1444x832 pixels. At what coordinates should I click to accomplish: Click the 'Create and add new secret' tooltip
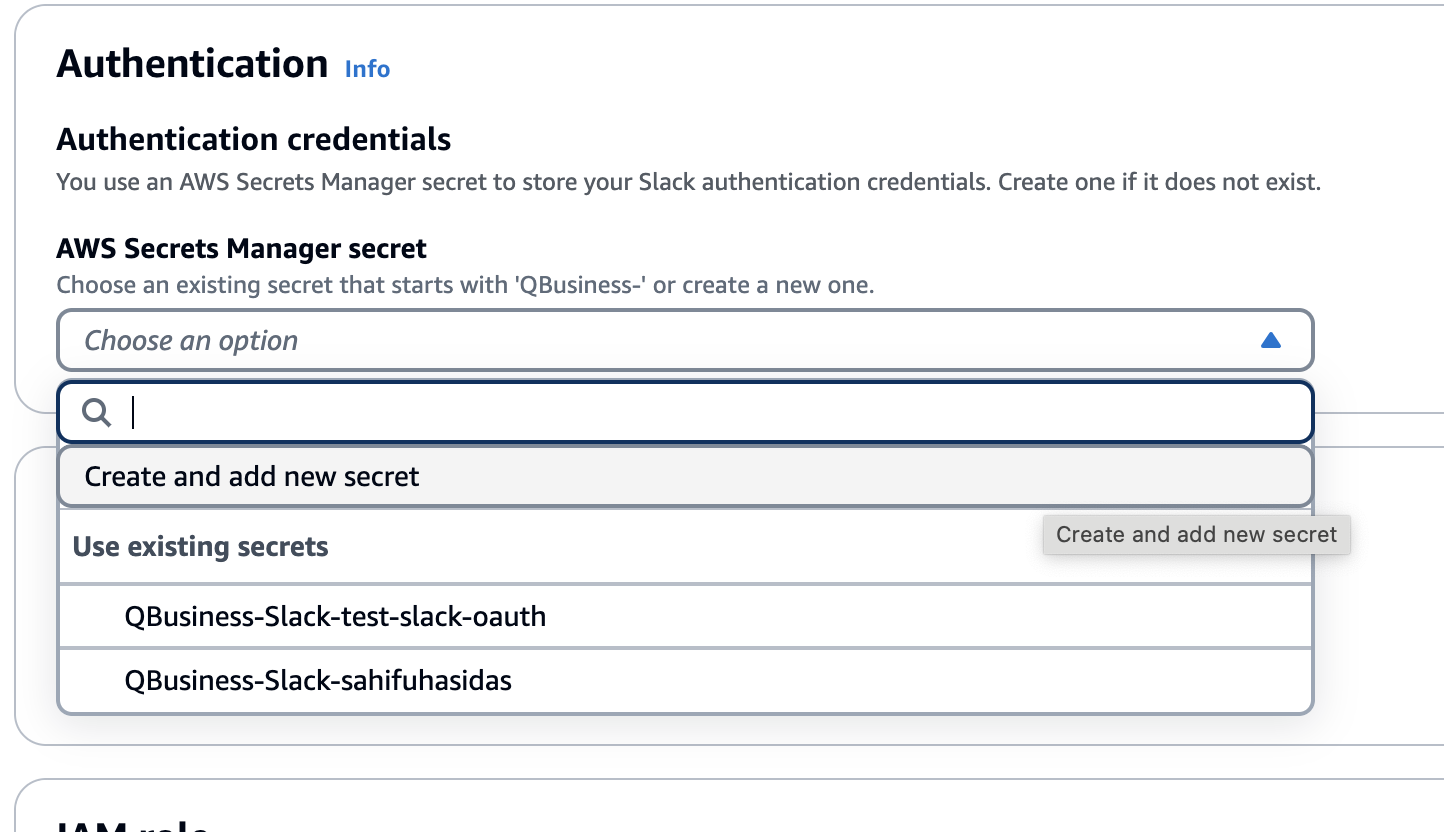(1196, 535)
